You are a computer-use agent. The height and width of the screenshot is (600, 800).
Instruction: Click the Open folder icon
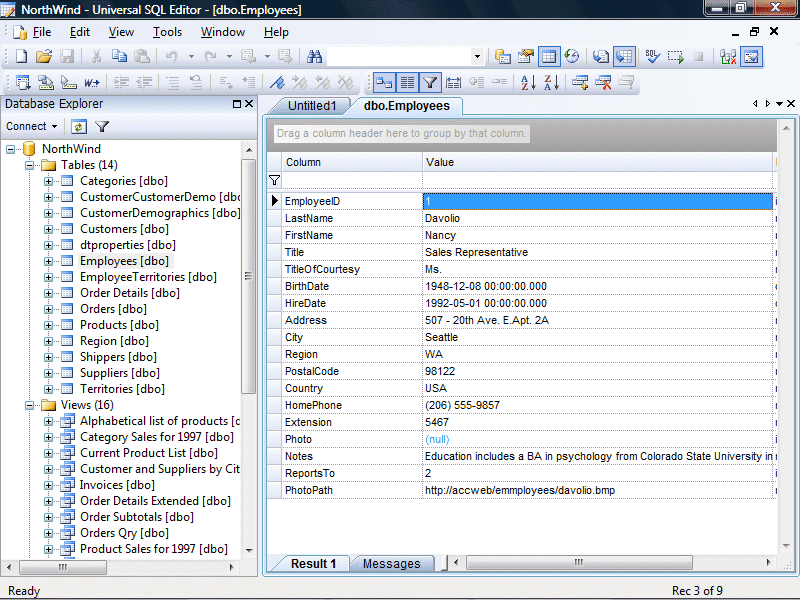tap(44, 57)
